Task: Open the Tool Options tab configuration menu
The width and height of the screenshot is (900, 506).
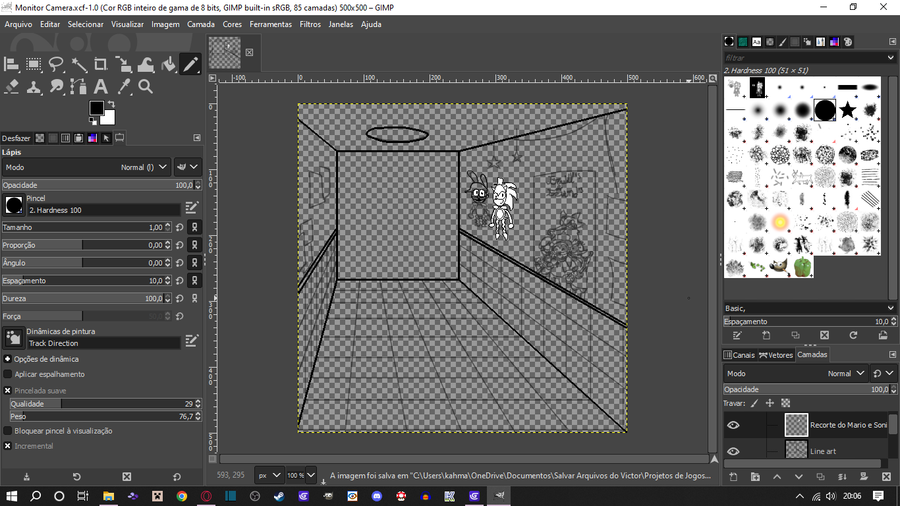Action: (197, 138)
